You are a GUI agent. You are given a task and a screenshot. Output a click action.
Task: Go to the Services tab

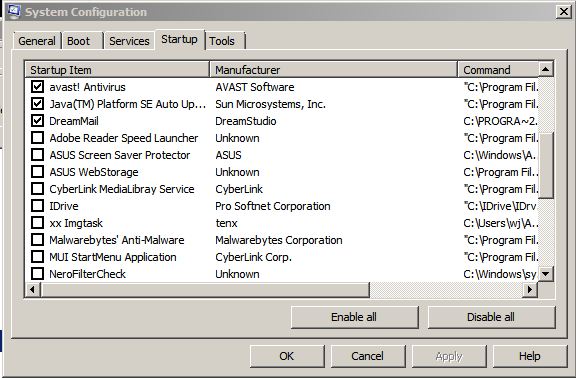pos(129,41)
